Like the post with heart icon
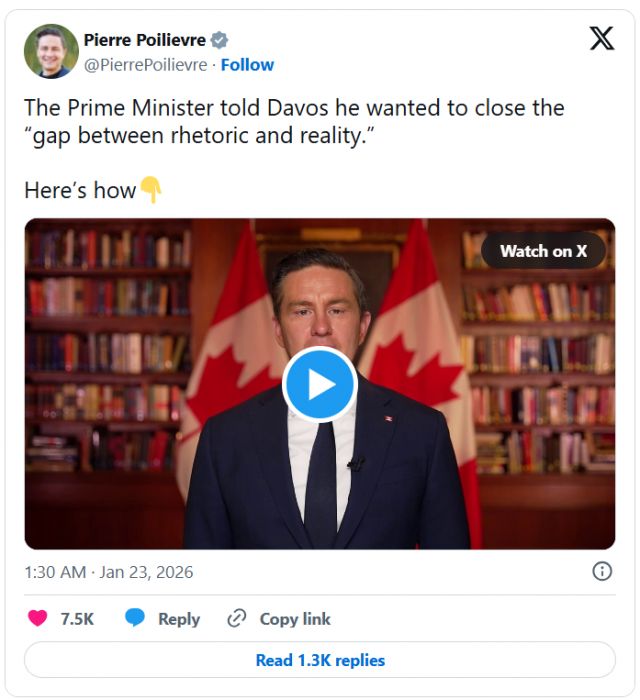Viewport: 640px width, 700px height. click(x=37, y=618)
